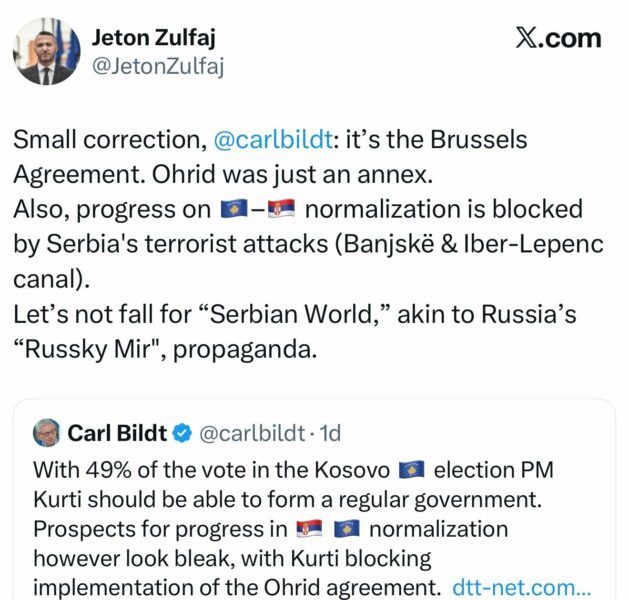629x600 pixels.
Task: Open the Jeton Zulfaj display name
Action: click(153, 38)
